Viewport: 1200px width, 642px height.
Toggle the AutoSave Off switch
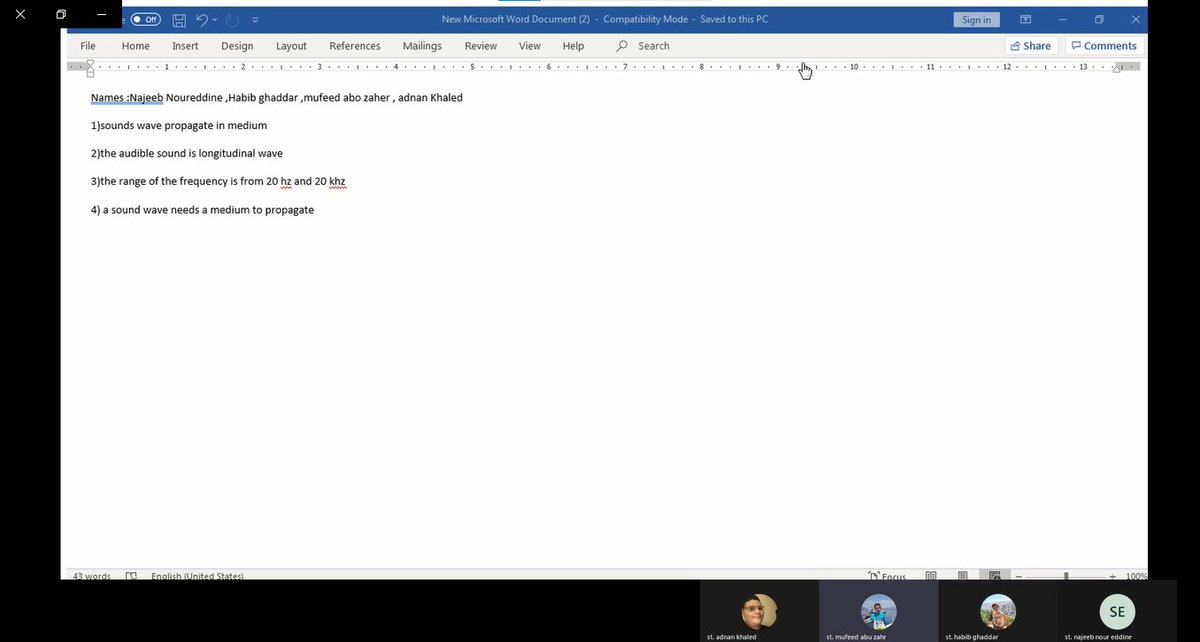(x=145, y=20)
